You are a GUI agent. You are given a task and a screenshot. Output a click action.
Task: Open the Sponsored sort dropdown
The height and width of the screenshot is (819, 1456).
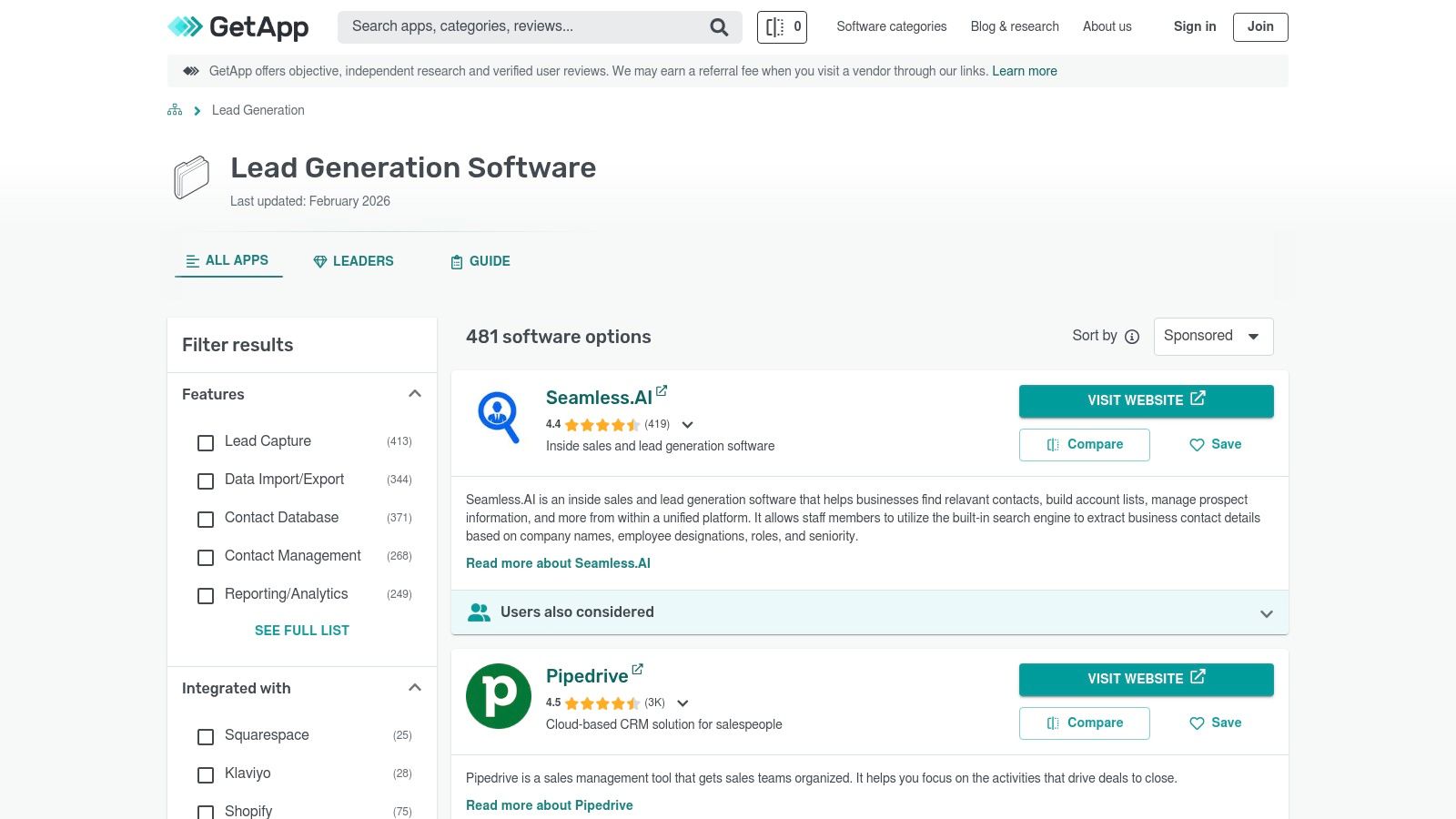(1213, 336)
